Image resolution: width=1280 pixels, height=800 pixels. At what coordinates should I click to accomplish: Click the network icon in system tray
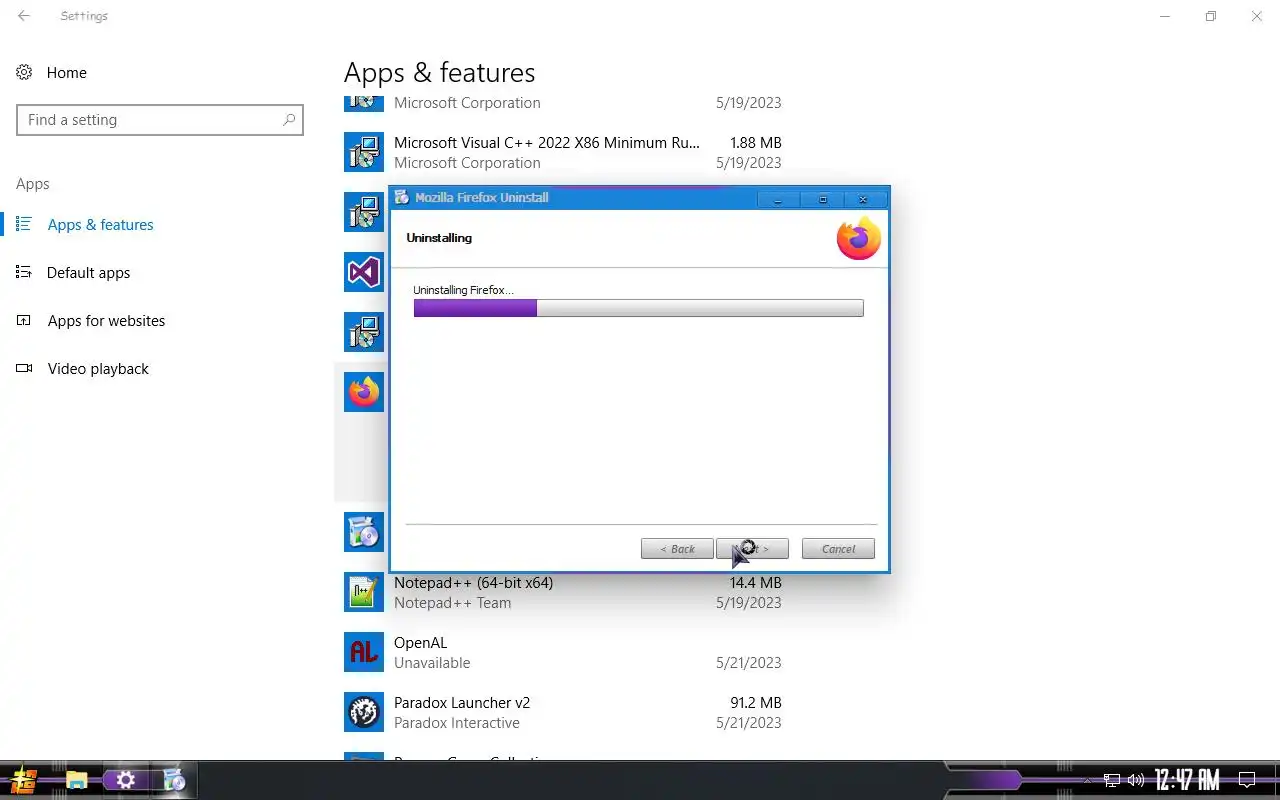(x=1112, y=780)
